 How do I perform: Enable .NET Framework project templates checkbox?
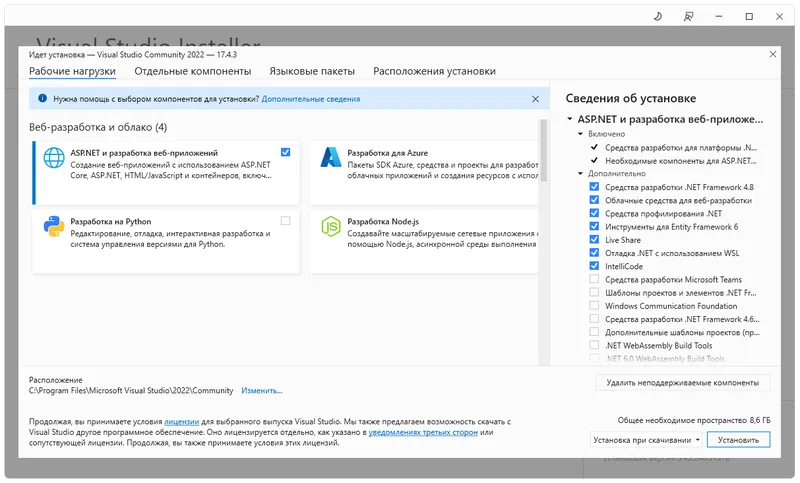(x=594, y=292)
